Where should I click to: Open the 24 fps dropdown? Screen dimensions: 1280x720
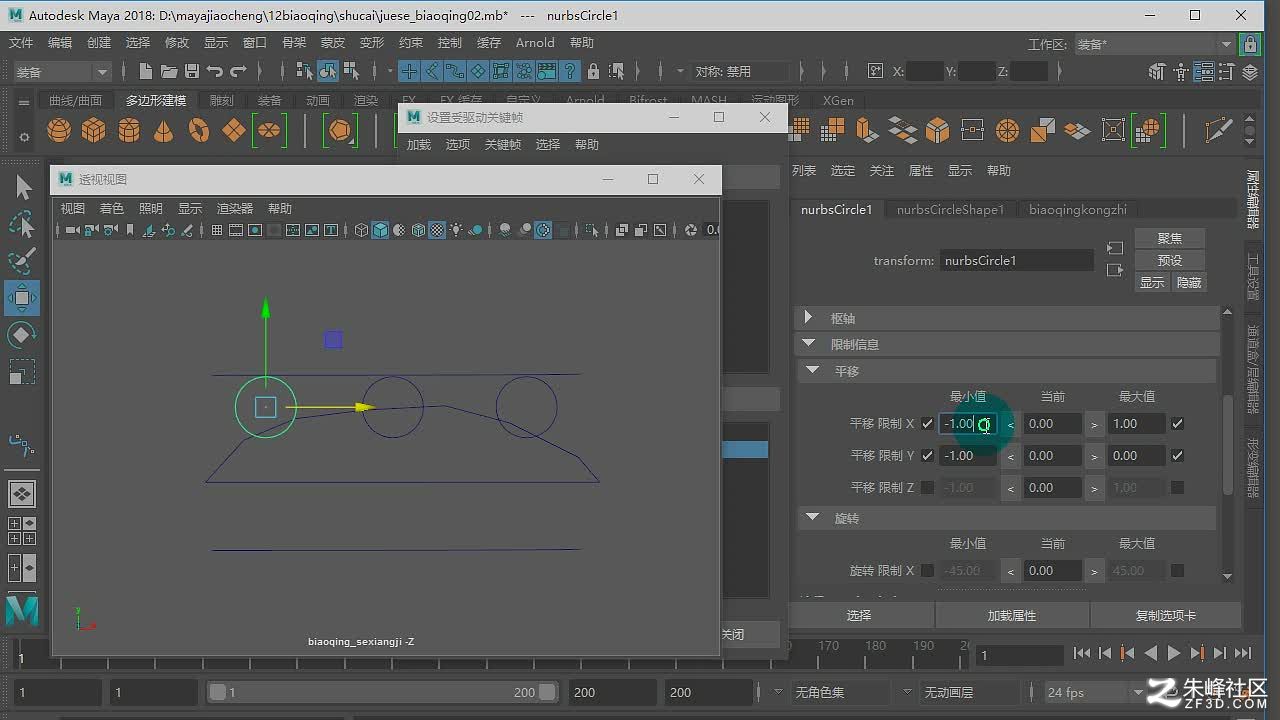[x=1095, y=692]
